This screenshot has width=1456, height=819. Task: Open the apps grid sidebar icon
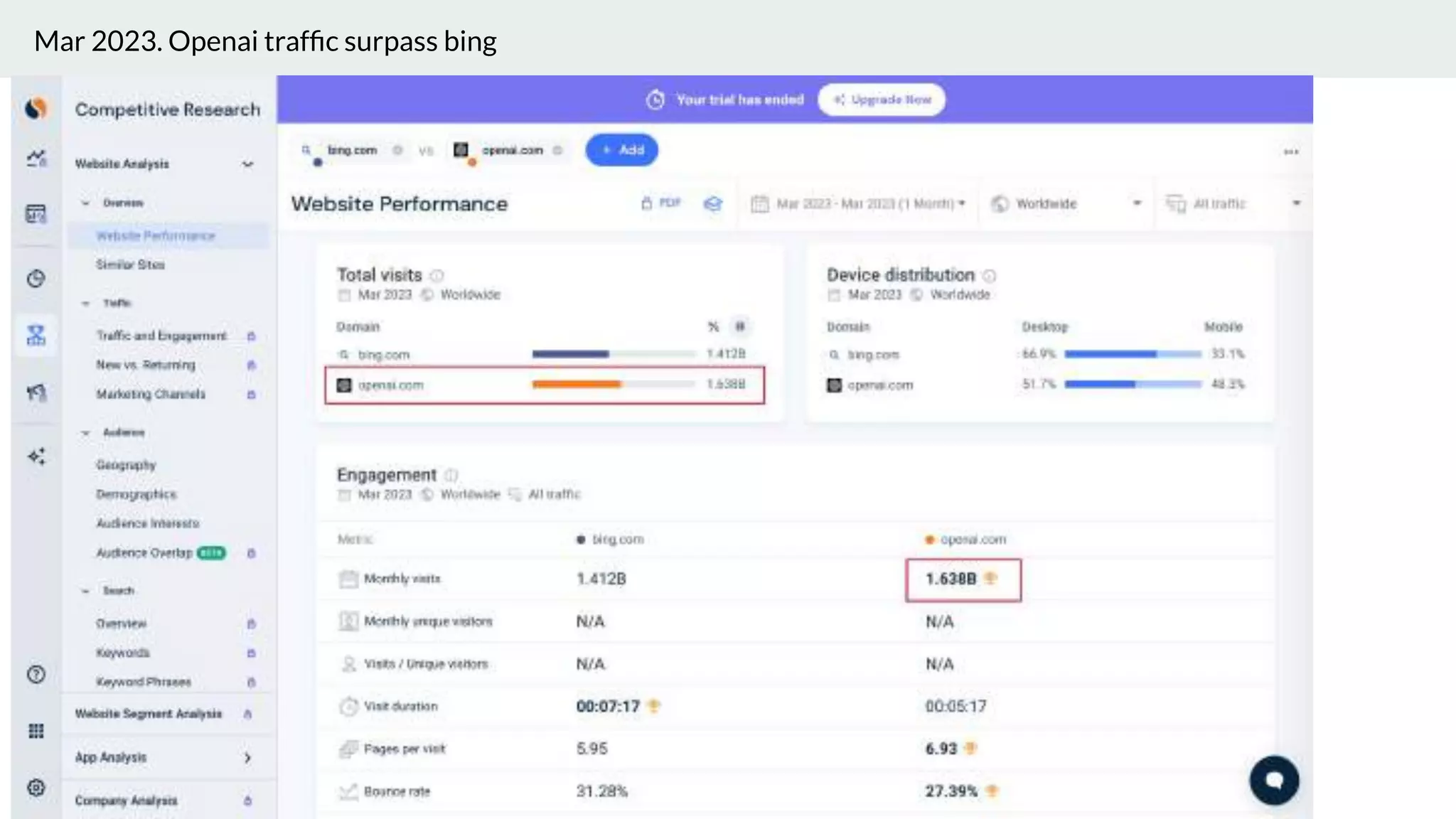click(x=36, y=731)
